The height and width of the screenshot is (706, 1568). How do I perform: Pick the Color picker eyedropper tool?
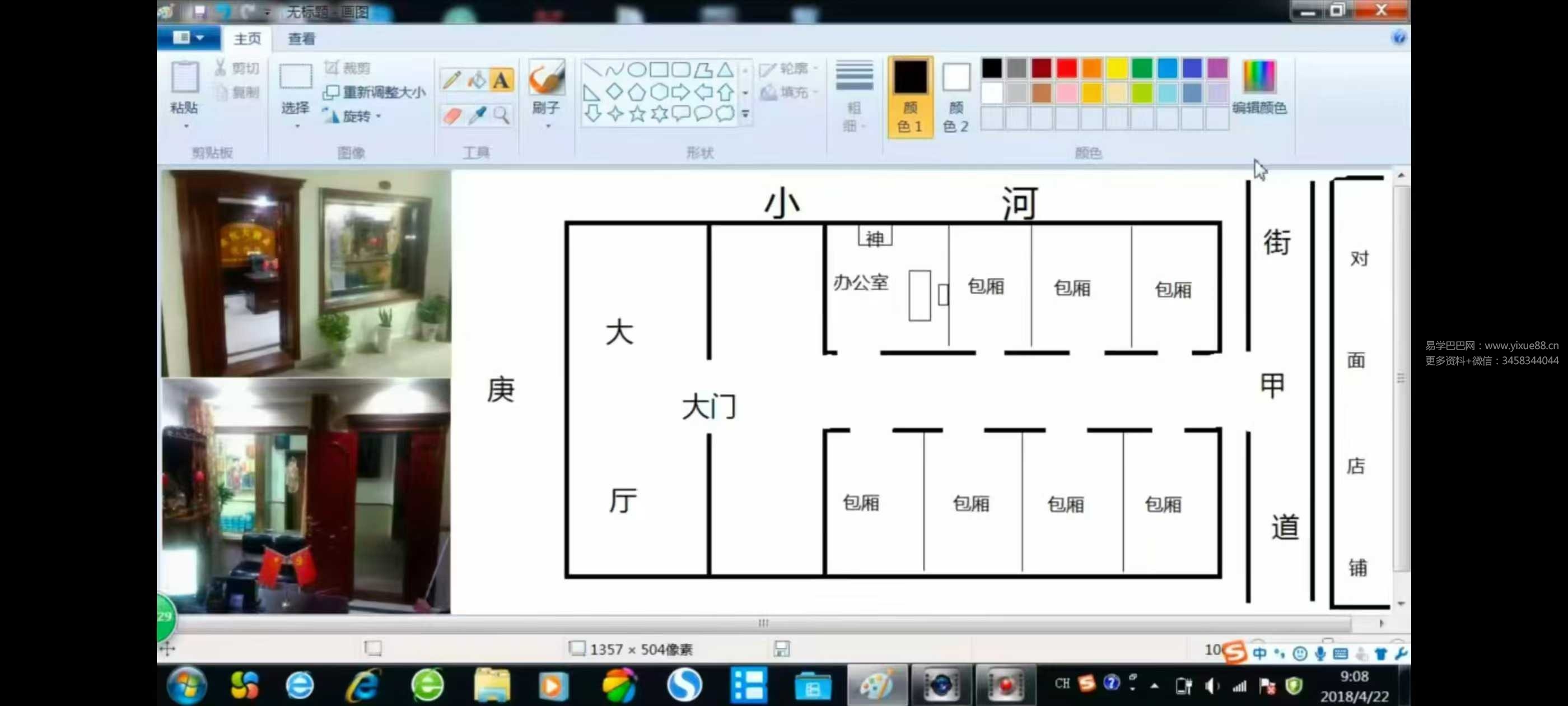point(477,115)
